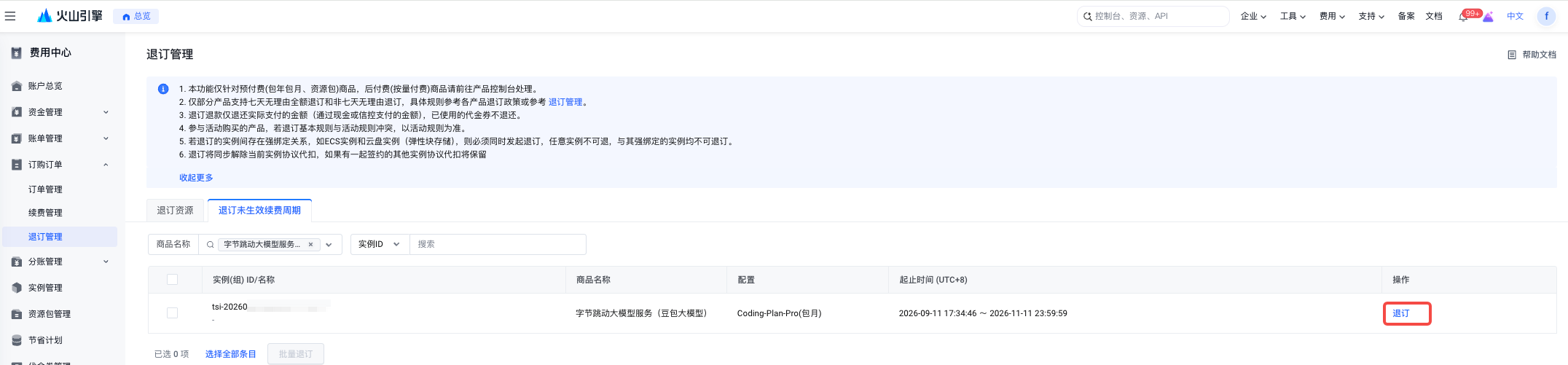
Task: Open the 总览 home button
Action: 136,16
